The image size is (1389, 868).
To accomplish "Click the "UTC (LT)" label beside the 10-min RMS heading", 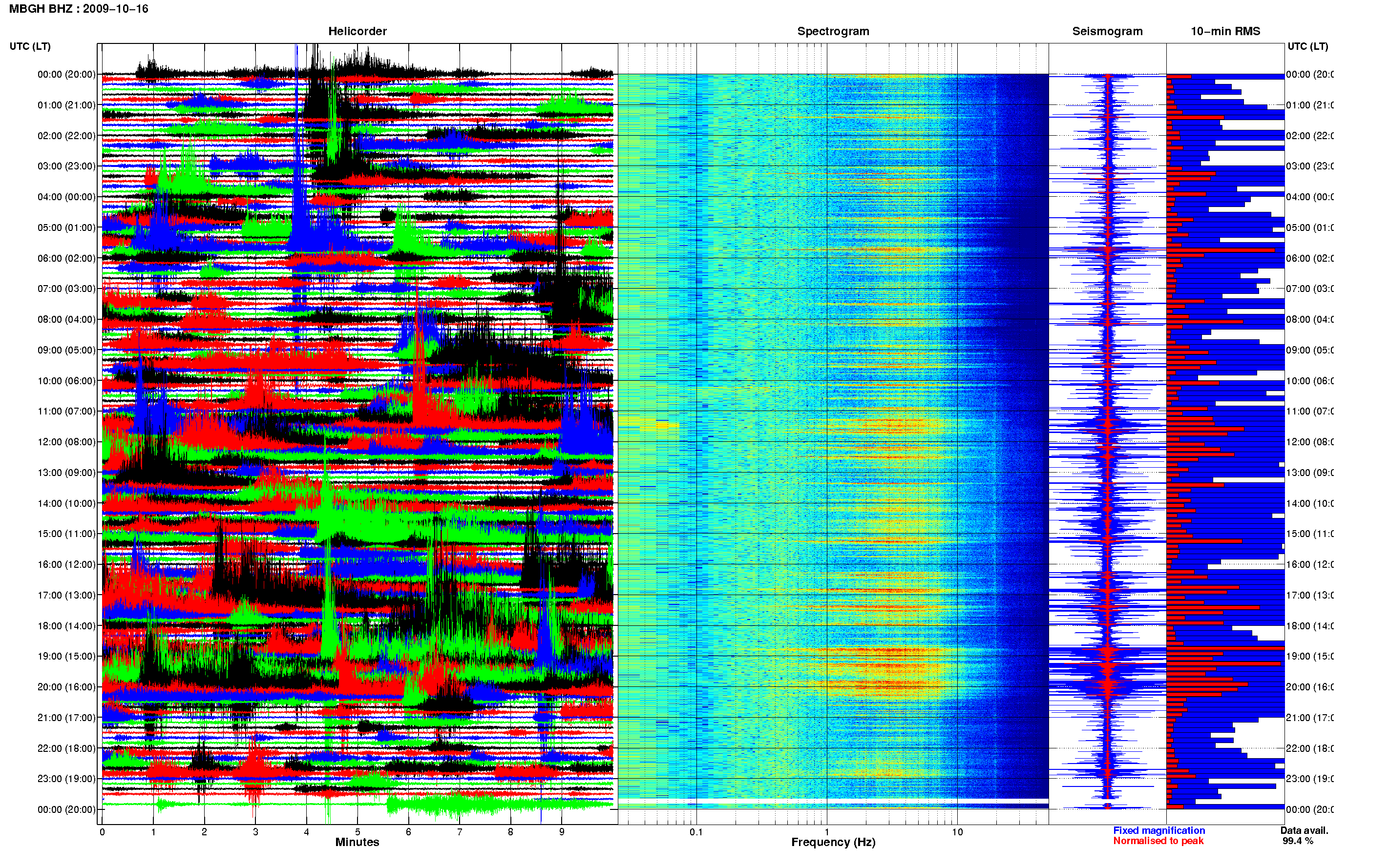I will [1307, 46].
